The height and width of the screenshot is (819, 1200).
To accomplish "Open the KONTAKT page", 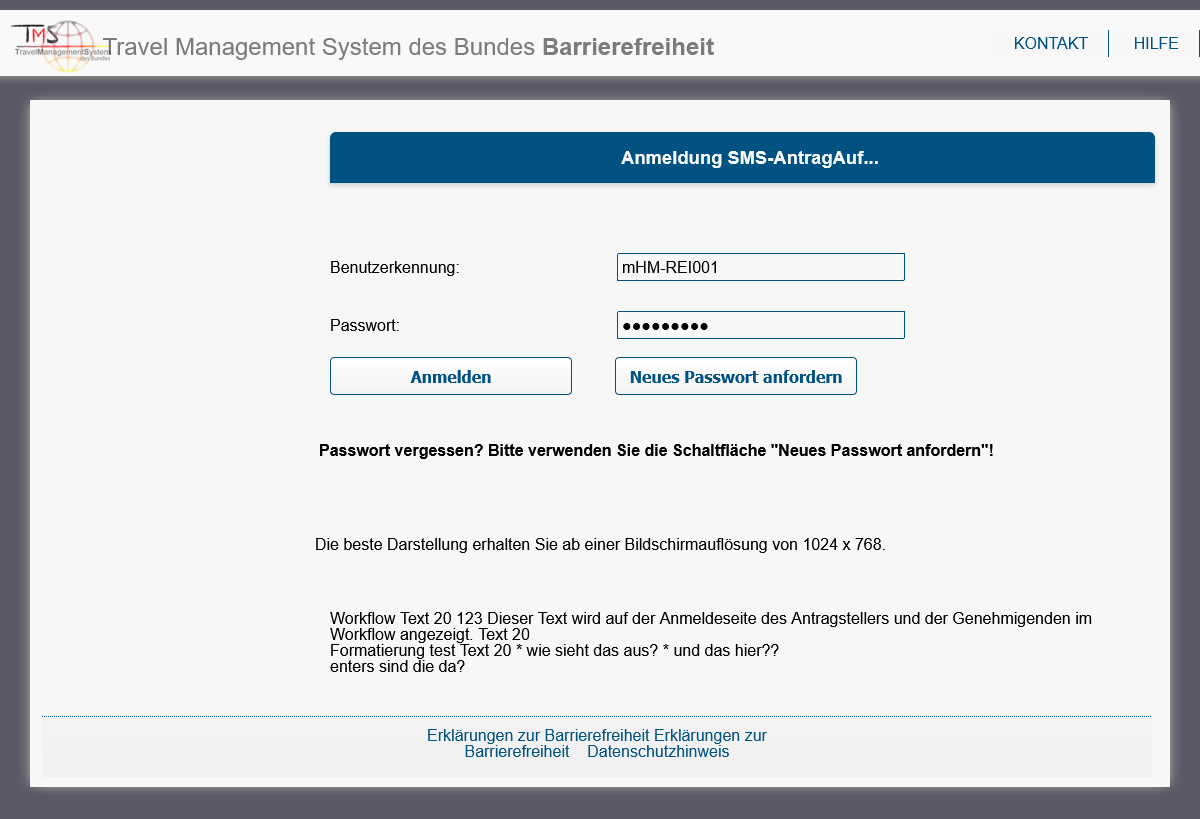I will pos(1050,43).
